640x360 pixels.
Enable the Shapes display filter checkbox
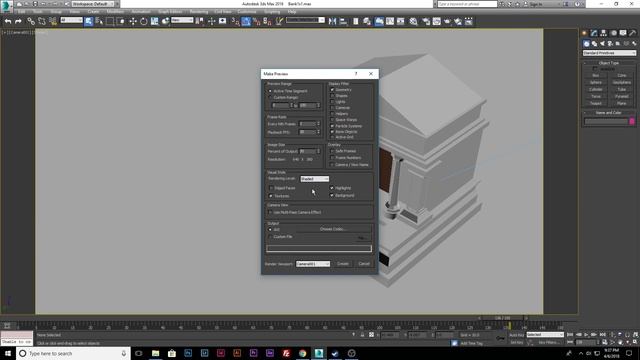(332, 96)
